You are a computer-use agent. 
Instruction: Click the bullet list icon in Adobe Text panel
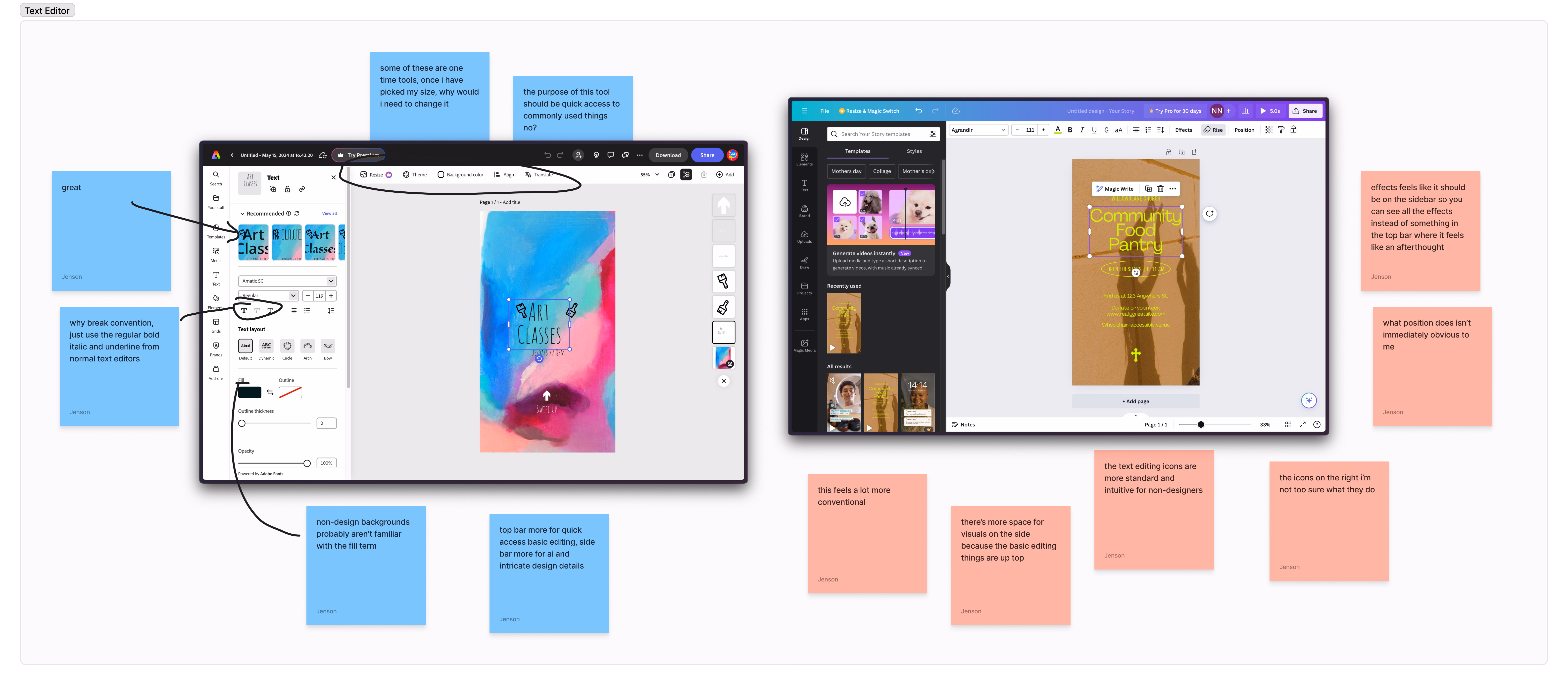(307, 311)
